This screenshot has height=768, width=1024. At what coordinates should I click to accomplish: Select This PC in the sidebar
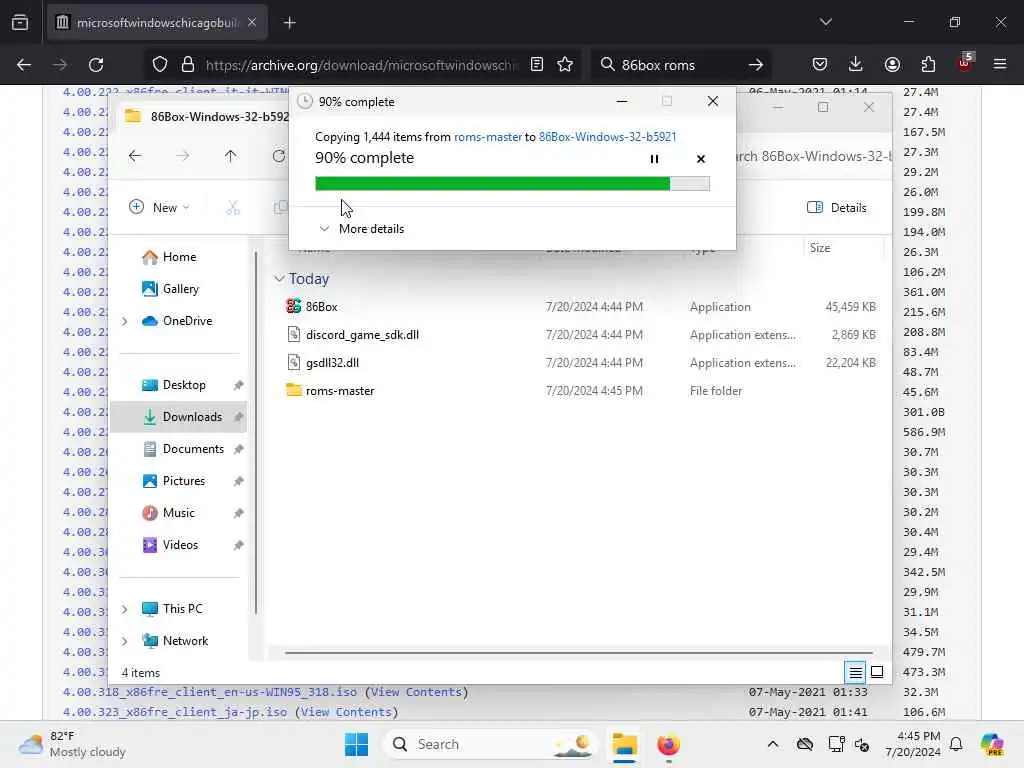[182, 609]
